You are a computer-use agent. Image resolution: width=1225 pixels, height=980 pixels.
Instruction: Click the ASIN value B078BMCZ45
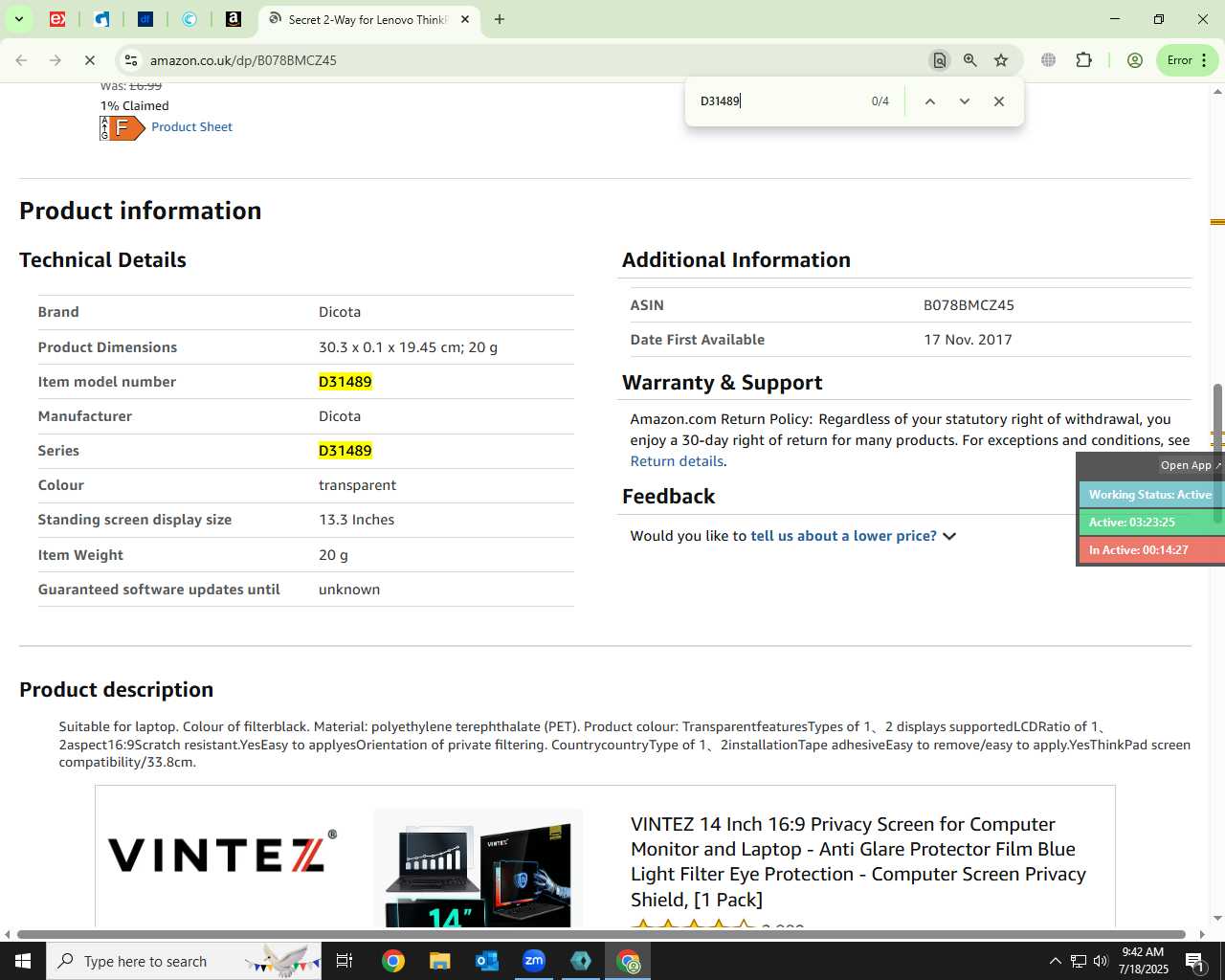969,305
